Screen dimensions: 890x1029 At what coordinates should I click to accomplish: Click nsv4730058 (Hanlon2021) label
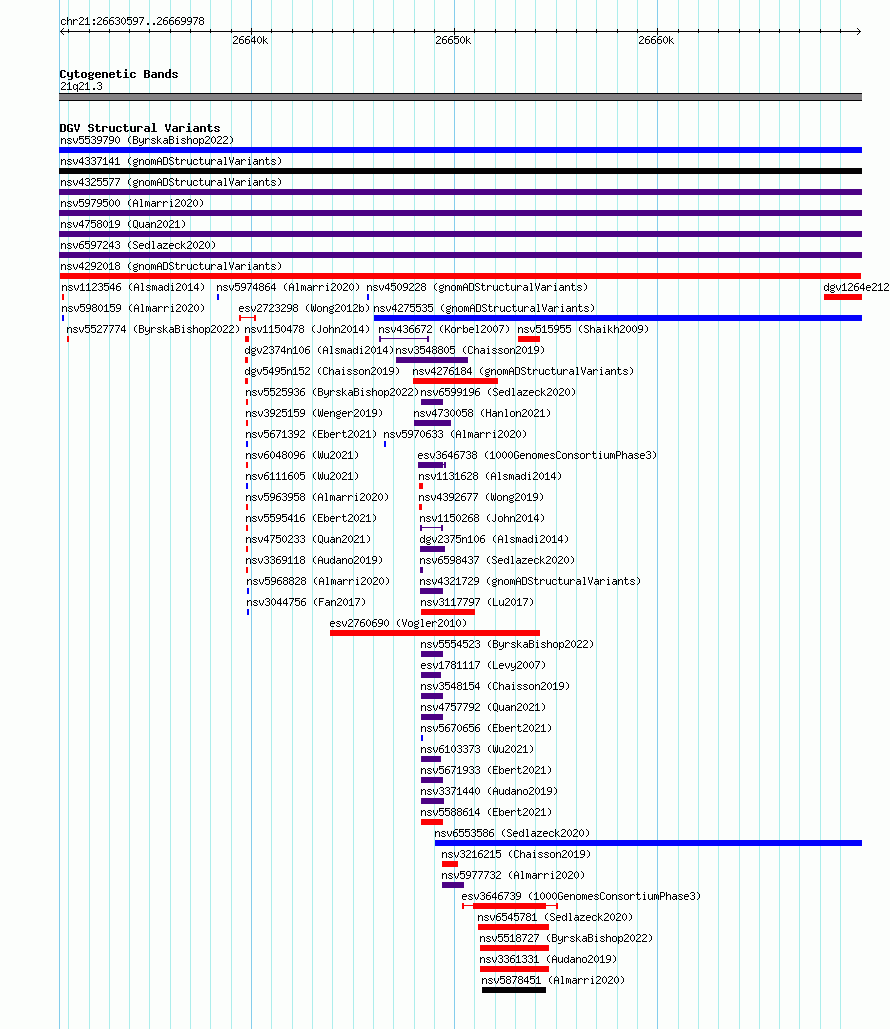click(x=482, y=413)
